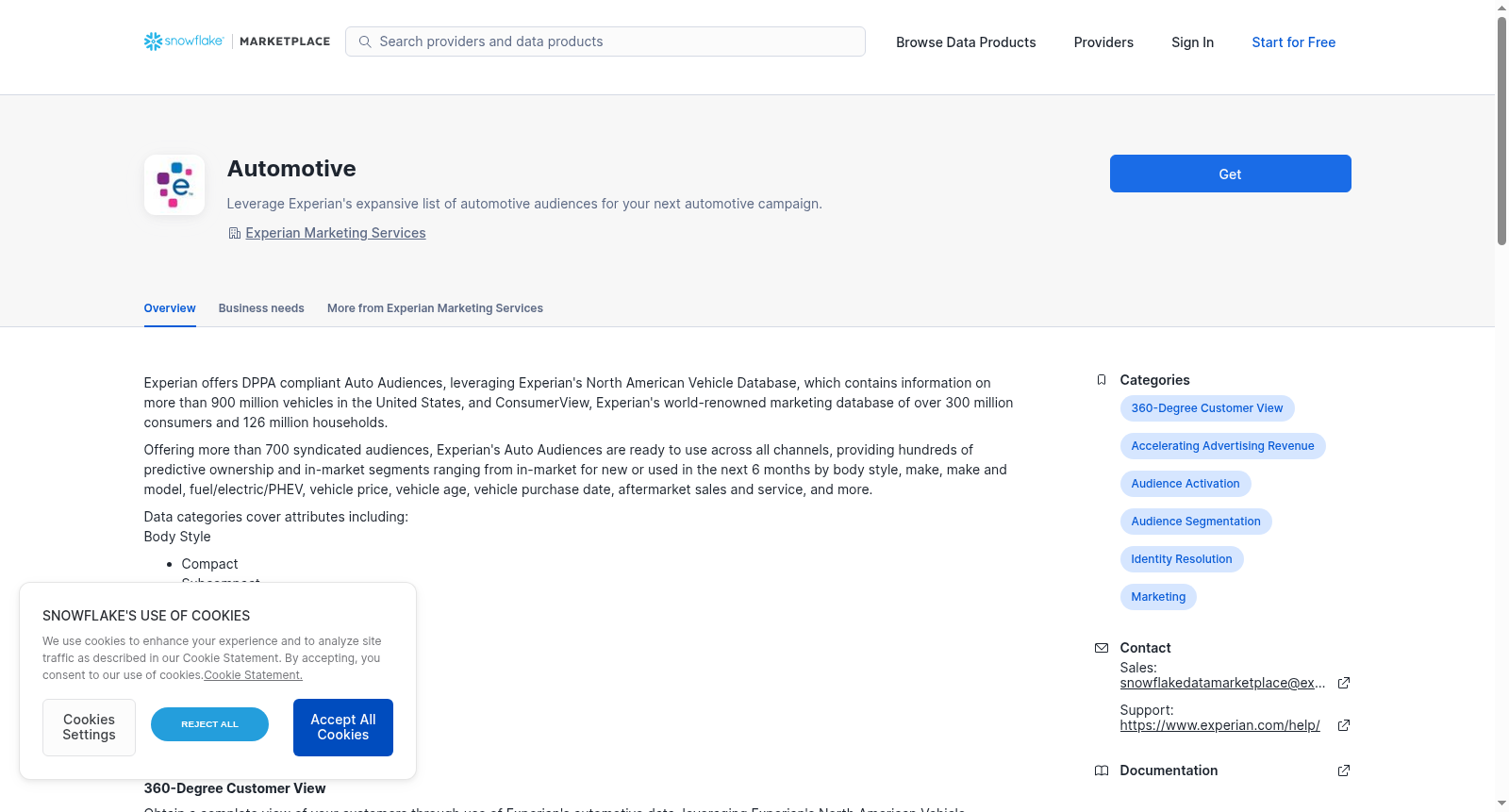Viewport: 1509px width, 812px height.
Task: Select Audience Segmentation category chip
Action: click(1196, 522)
